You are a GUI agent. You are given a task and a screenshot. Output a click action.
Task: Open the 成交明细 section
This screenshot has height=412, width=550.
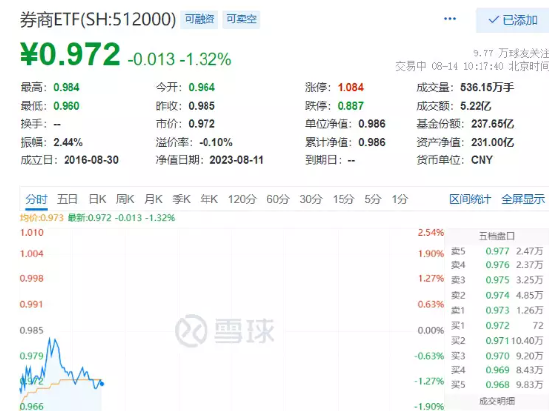(497, 401)
